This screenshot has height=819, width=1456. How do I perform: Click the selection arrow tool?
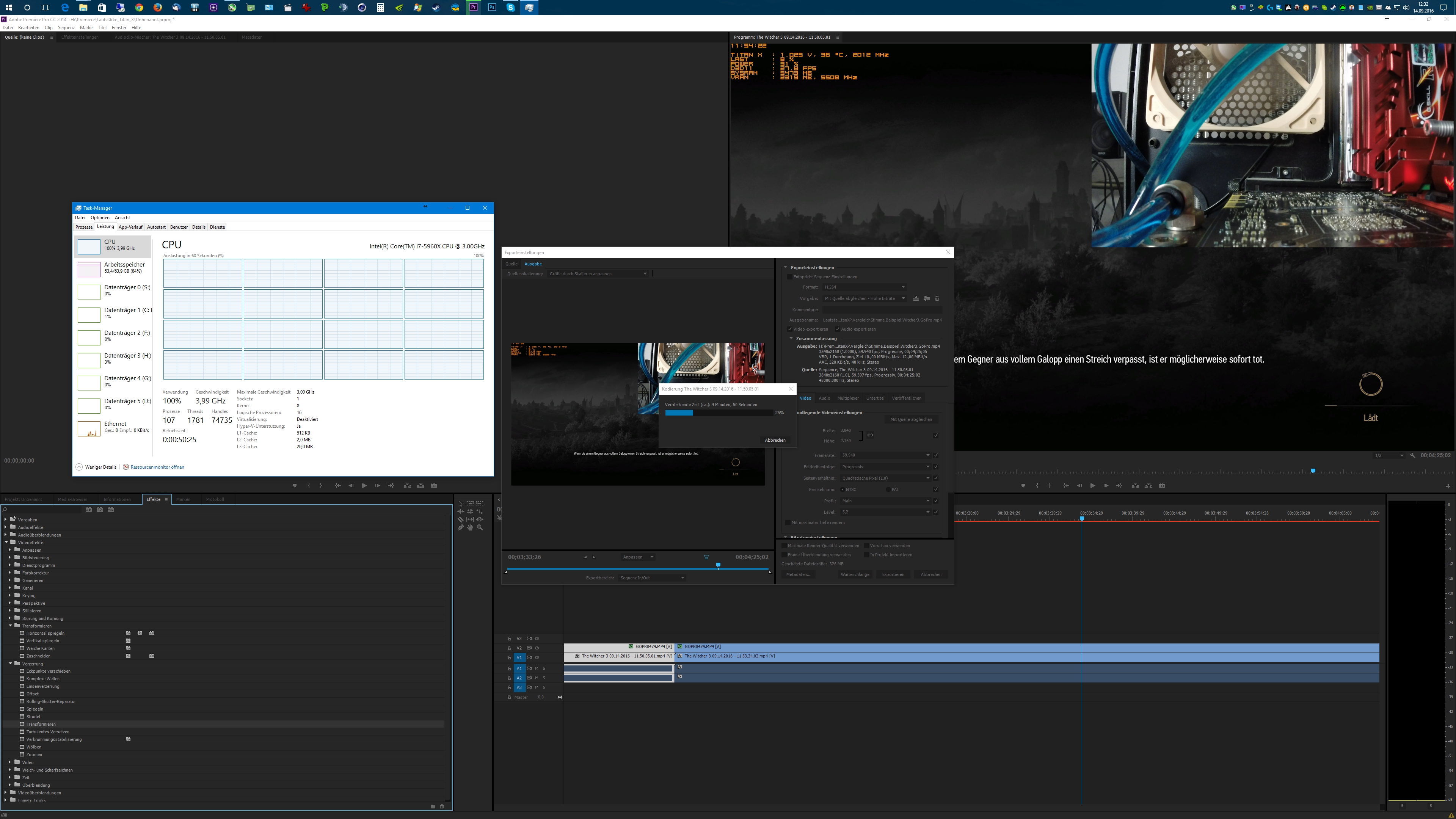461,503
